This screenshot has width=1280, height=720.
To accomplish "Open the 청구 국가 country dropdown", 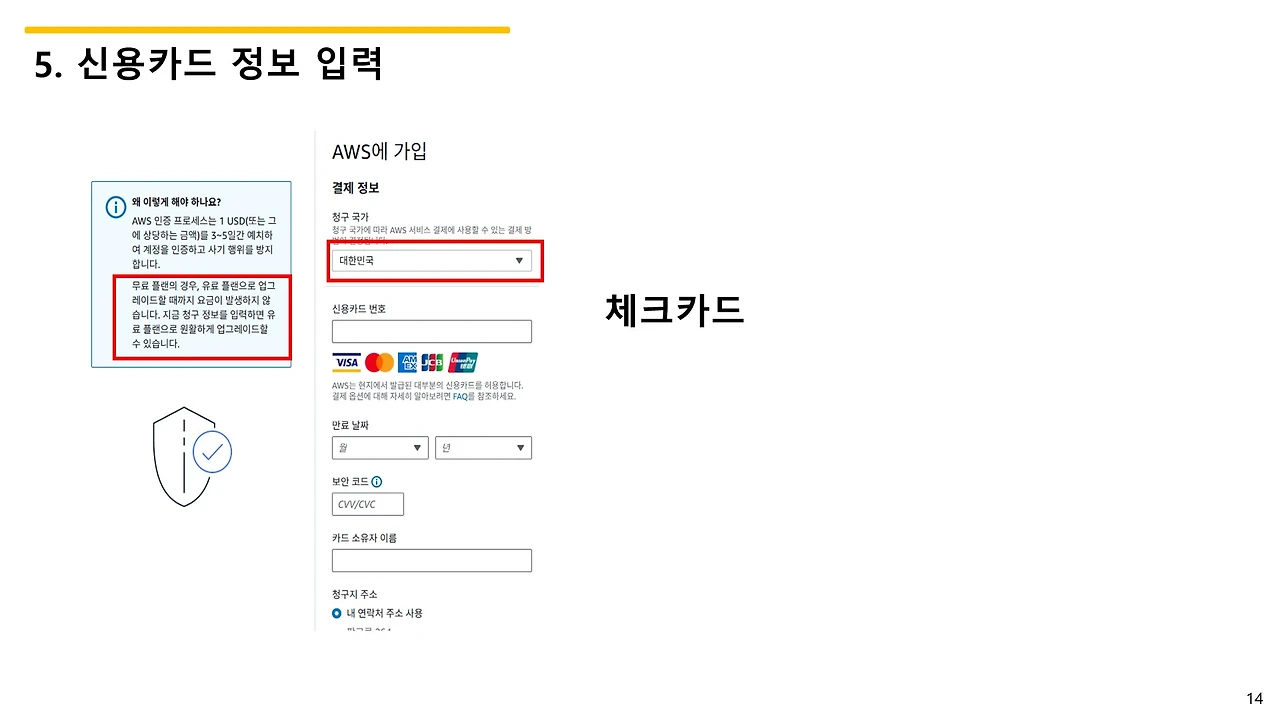I will pyautogui.click(x=519, y=260).
